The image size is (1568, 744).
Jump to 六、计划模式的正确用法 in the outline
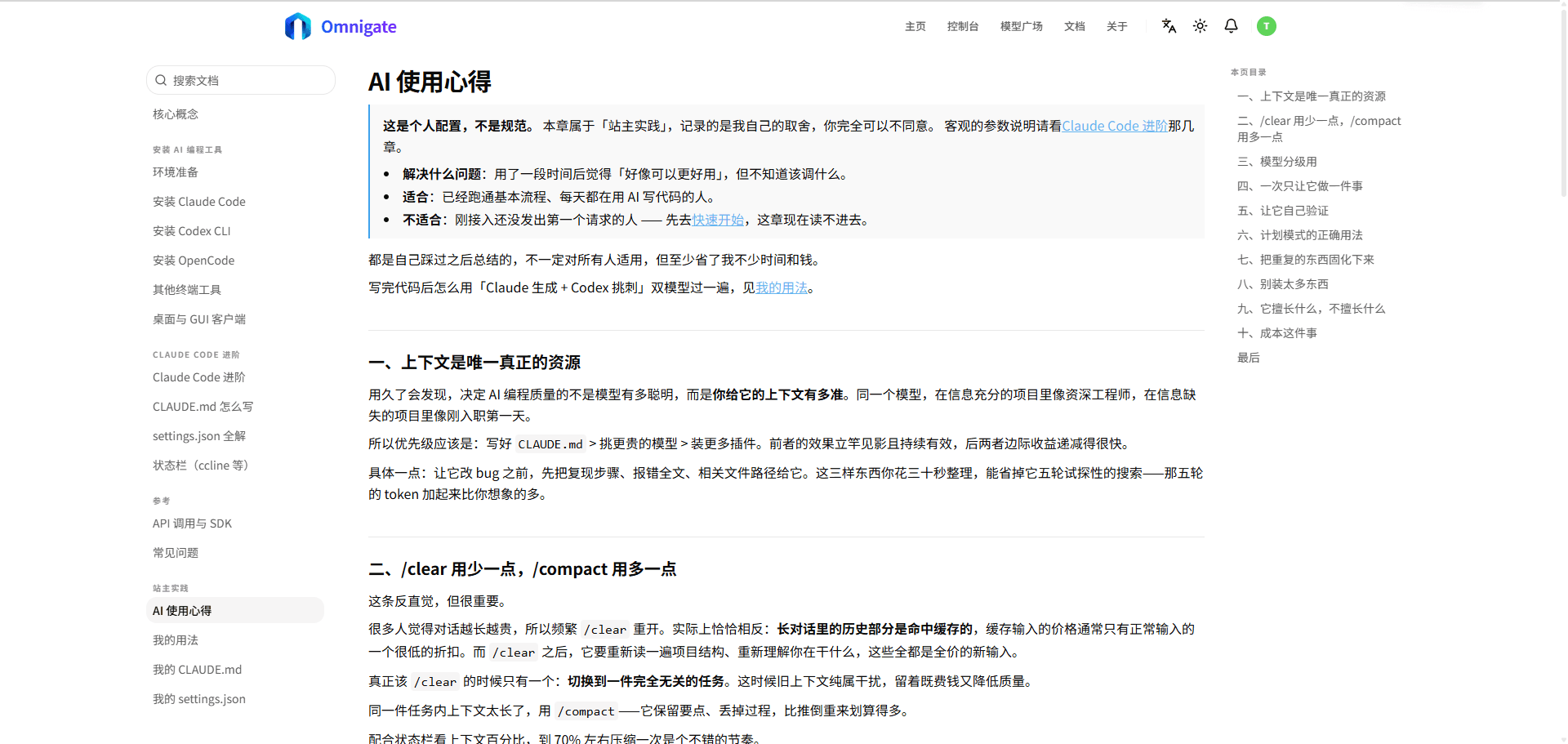pyautogui.click(x=1300, y=235)
